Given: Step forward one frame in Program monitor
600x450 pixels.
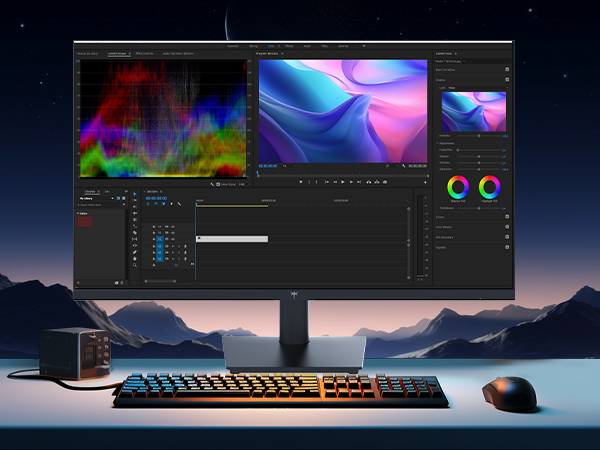Looking at the screenshot, I should pyautogui.click(x=351, y=182).
